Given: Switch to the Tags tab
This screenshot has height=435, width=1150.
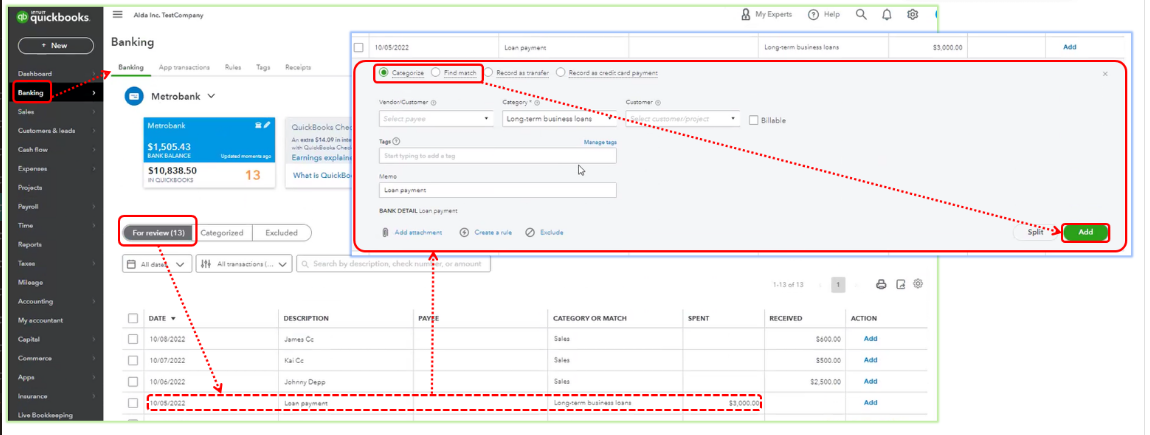Looking at the screenshot, I should tap(263, 67).
